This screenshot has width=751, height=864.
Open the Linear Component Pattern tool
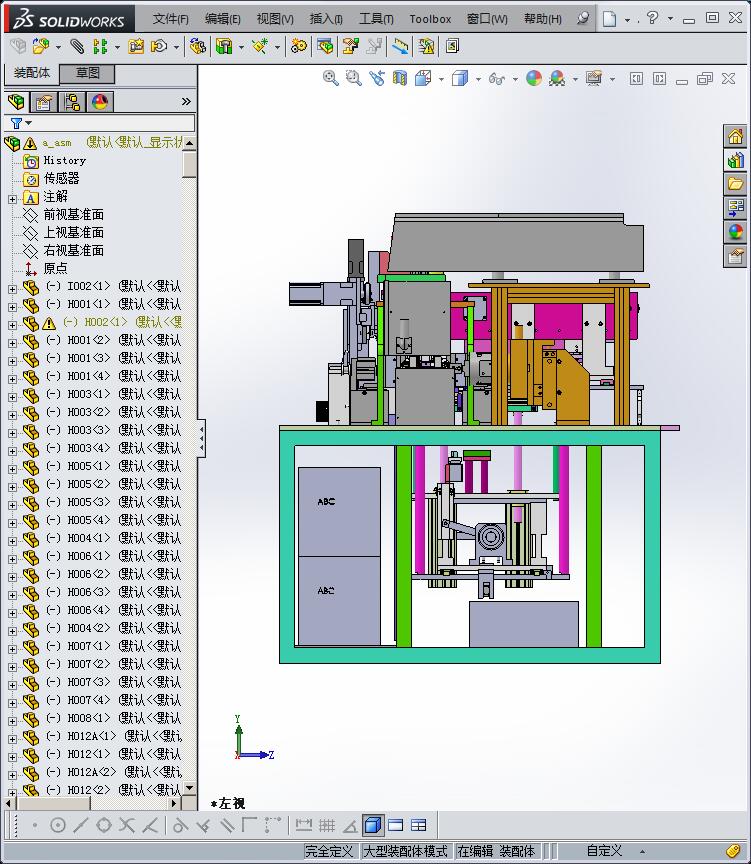pyautogui.click(x=100, y=46)
